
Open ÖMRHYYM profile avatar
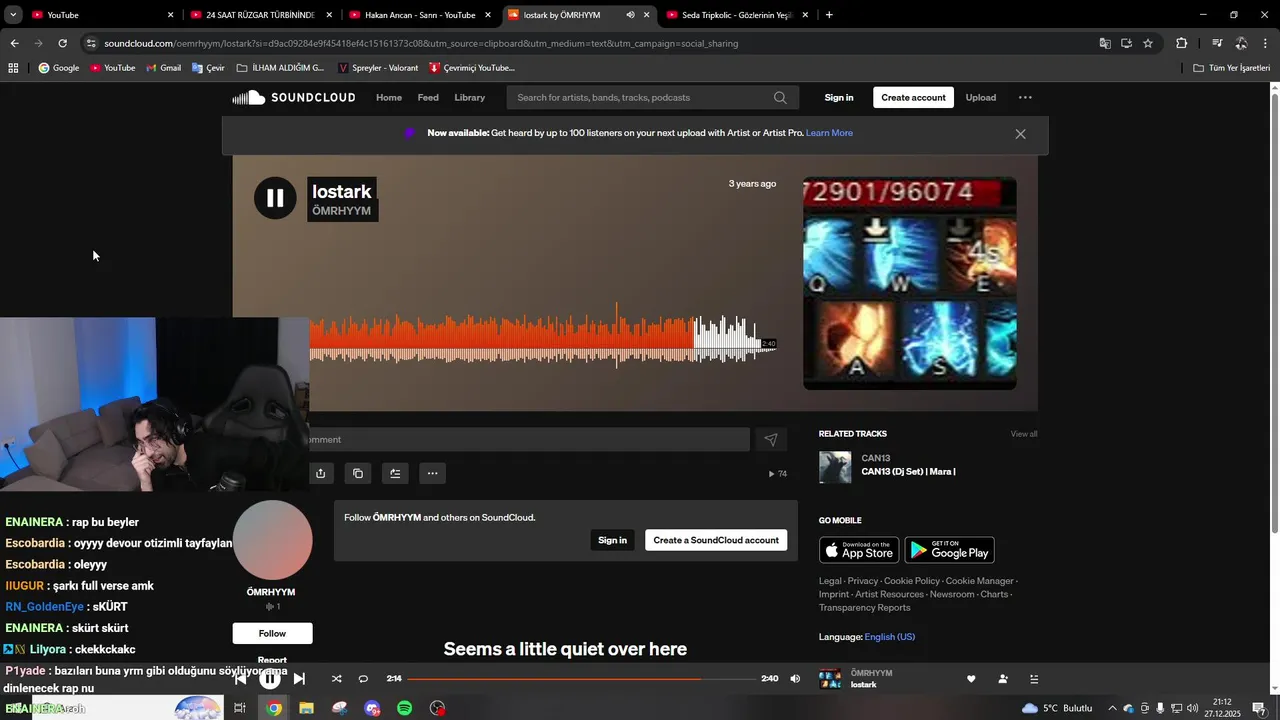click(272, 540)
